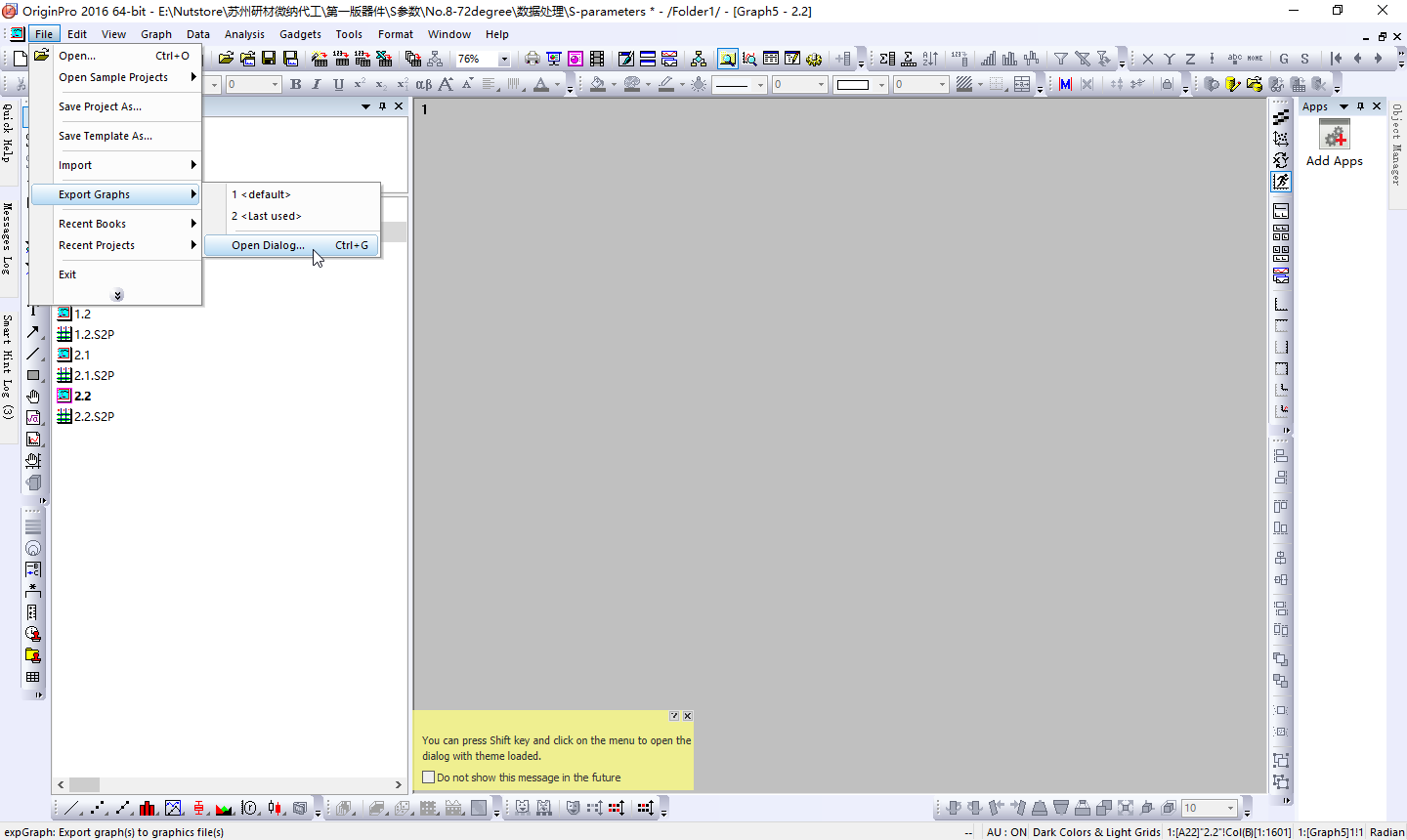Click the AU : ON status indicator
Screen dimensions: 1407x840
[x=1006, y=832]
